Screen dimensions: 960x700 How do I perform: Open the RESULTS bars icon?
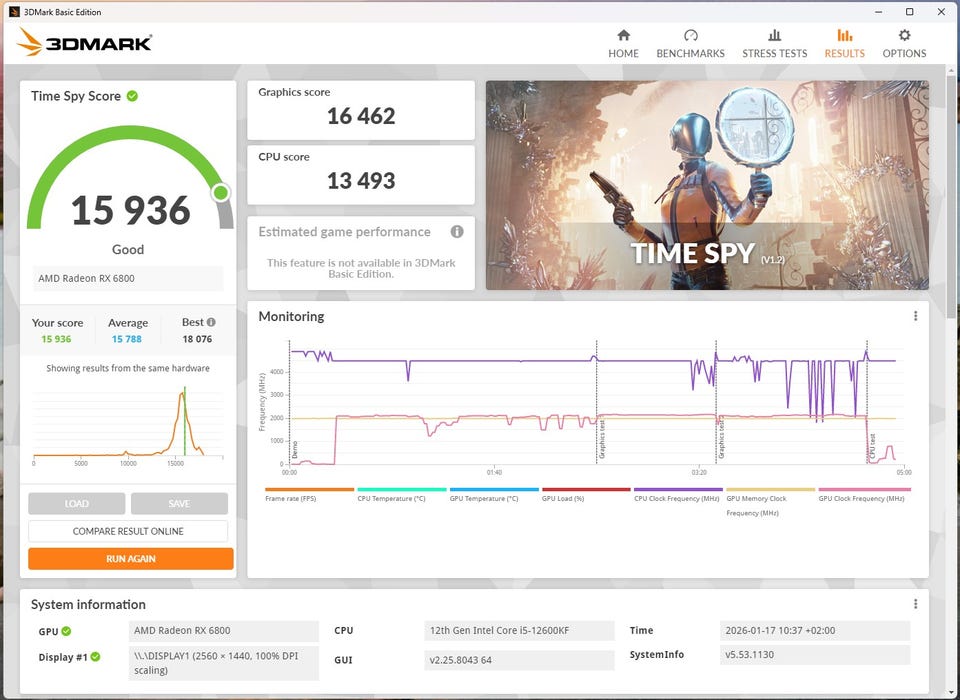[844, 35]
